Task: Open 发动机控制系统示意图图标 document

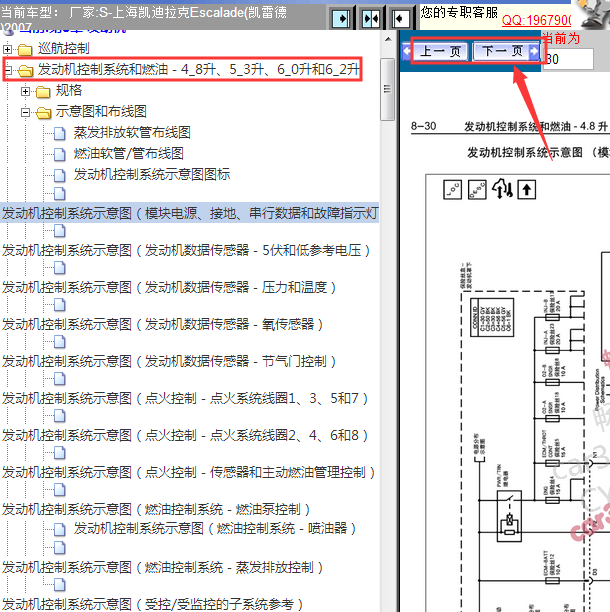Action: click(x=152, y=174)
